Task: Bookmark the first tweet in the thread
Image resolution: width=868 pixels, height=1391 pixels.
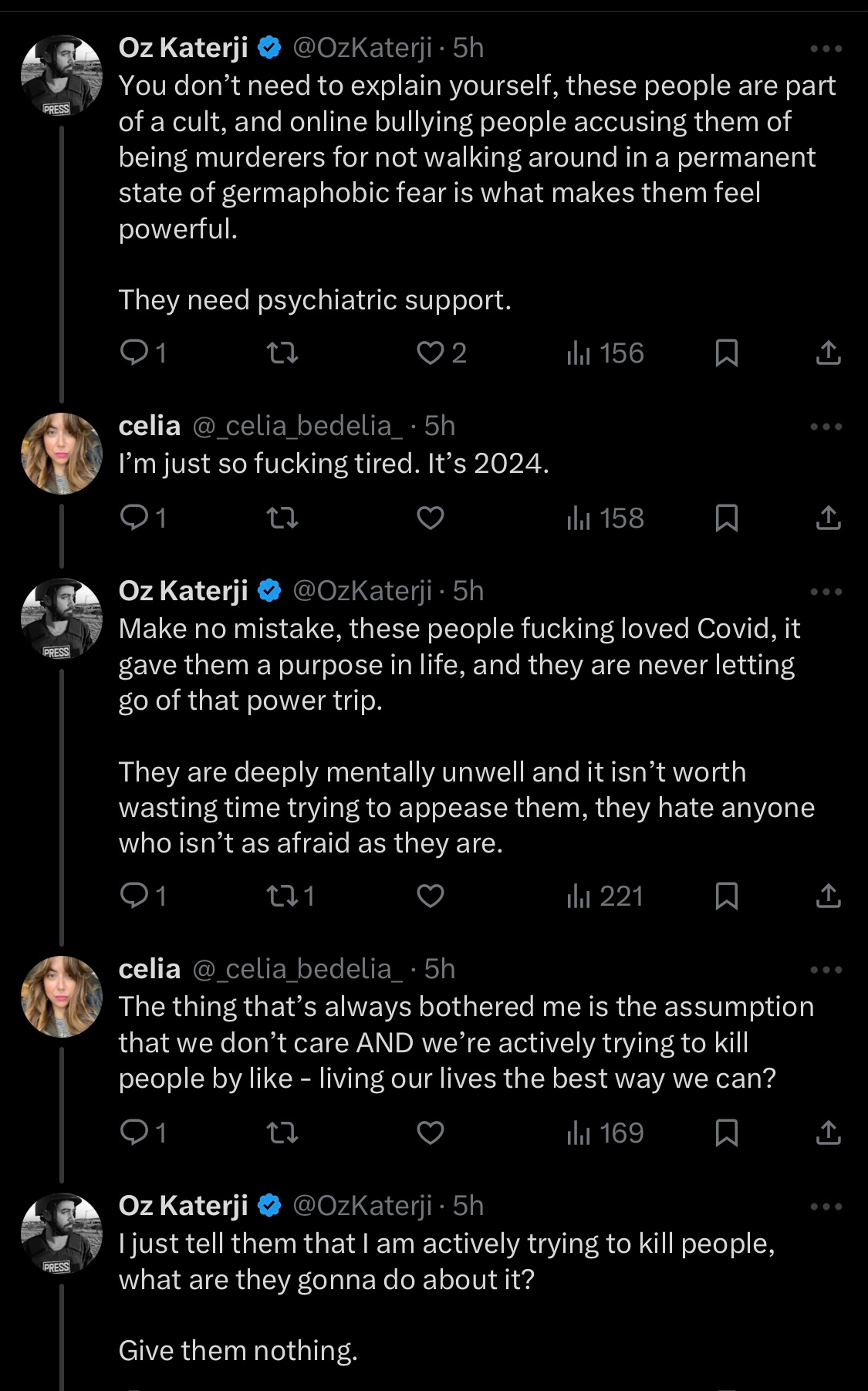Action: [726, 353]
